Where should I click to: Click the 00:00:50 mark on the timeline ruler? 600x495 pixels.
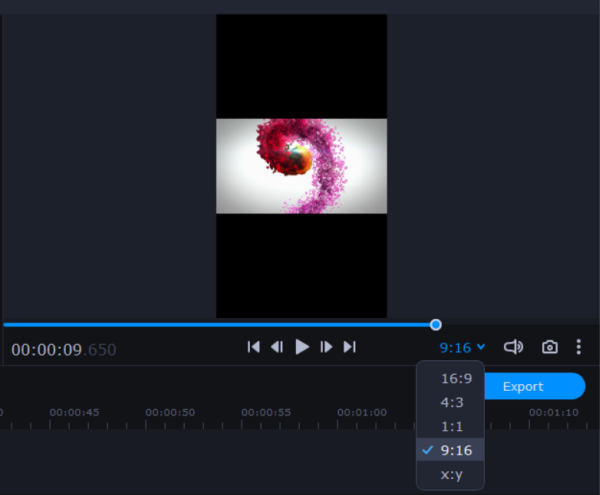170,412
